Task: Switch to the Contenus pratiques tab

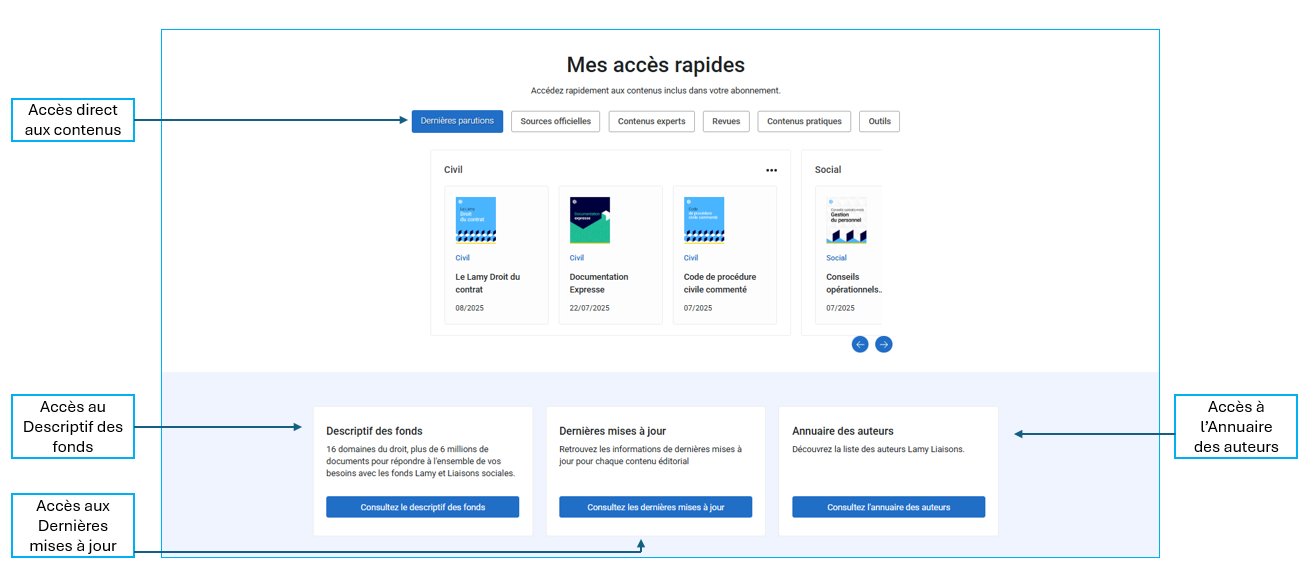Action: point(803,120)
